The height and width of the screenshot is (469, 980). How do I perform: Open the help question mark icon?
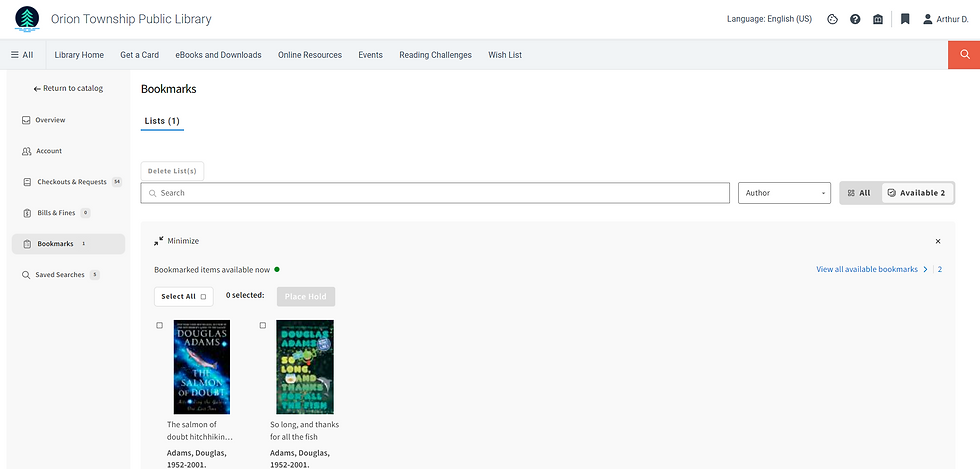coord(855,19)
